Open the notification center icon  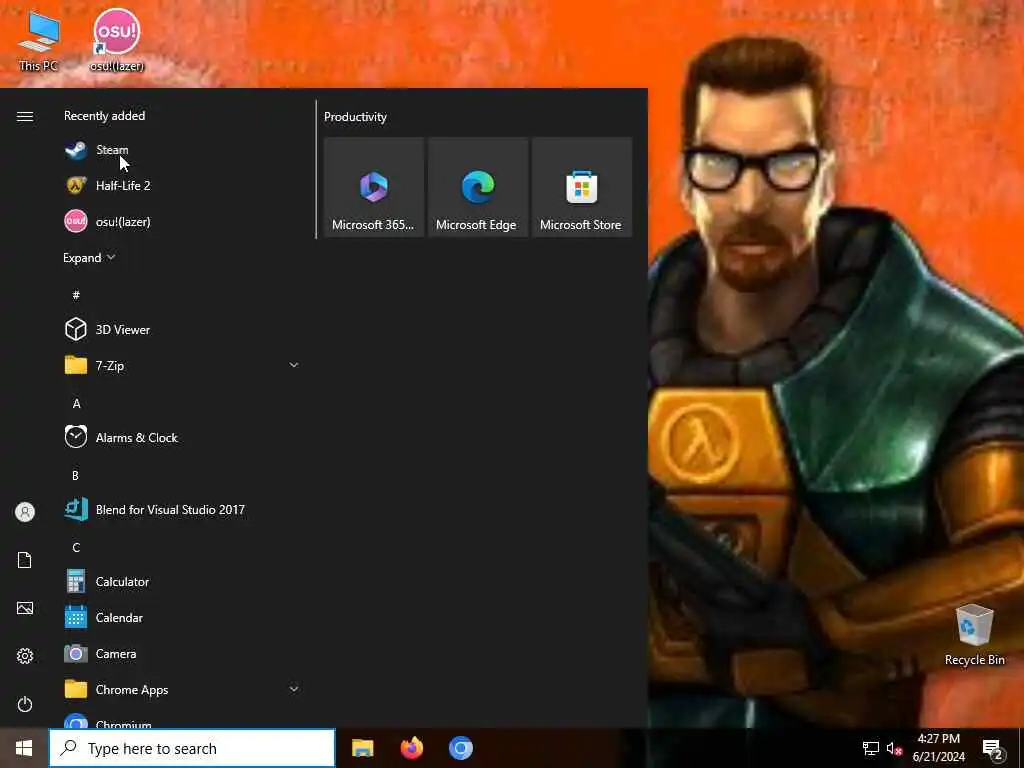point(992,749)
